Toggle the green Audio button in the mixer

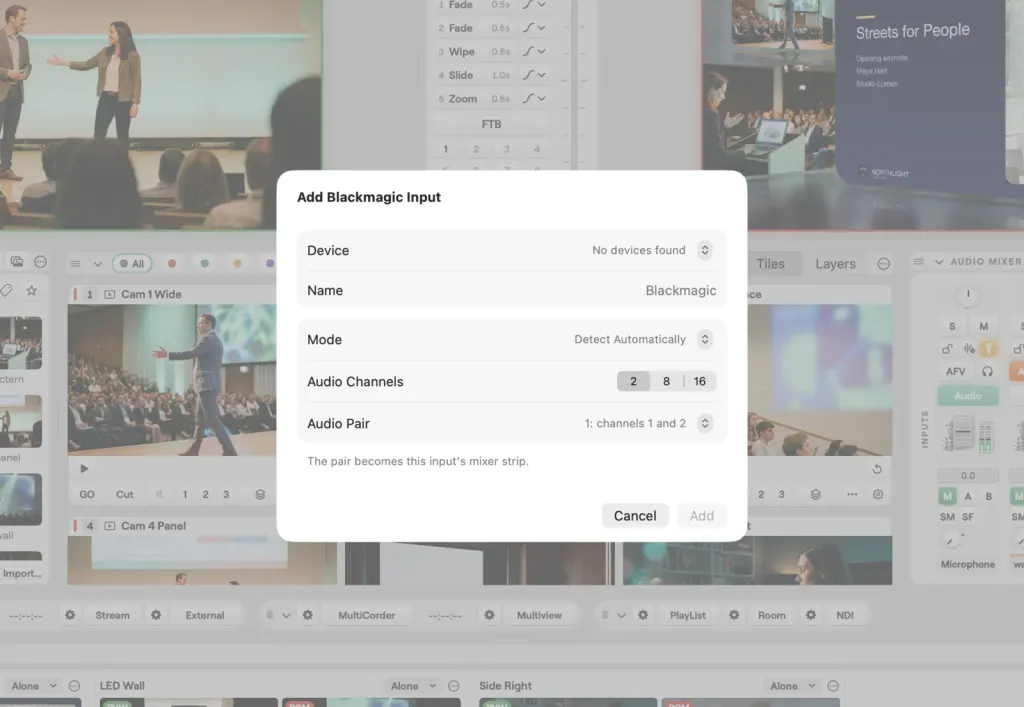coord(968,396)
